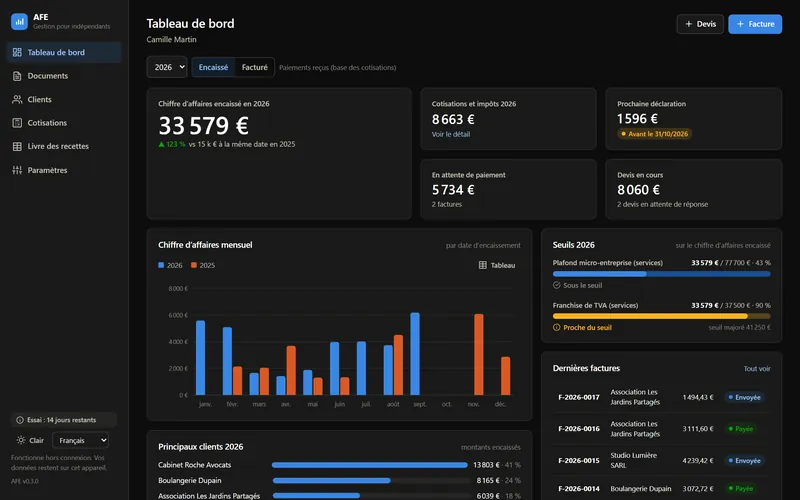Screen dimensions: 800x500
Task: Click the 4 239,42 € Studio Lumière amount
Action: [698, 461]
